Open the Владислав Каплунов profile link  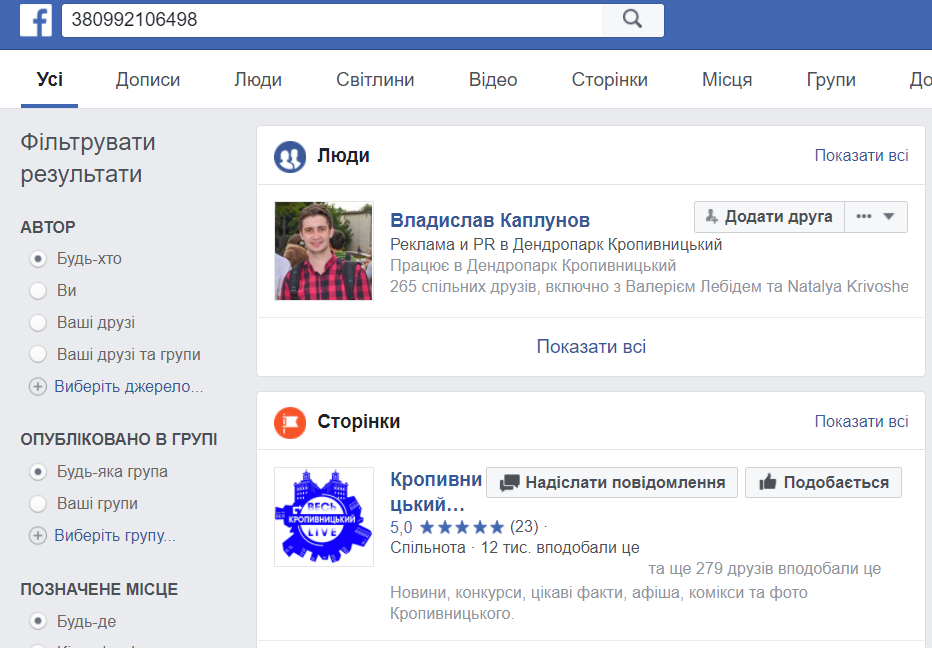pyautogui.click(x=490, y=221)
